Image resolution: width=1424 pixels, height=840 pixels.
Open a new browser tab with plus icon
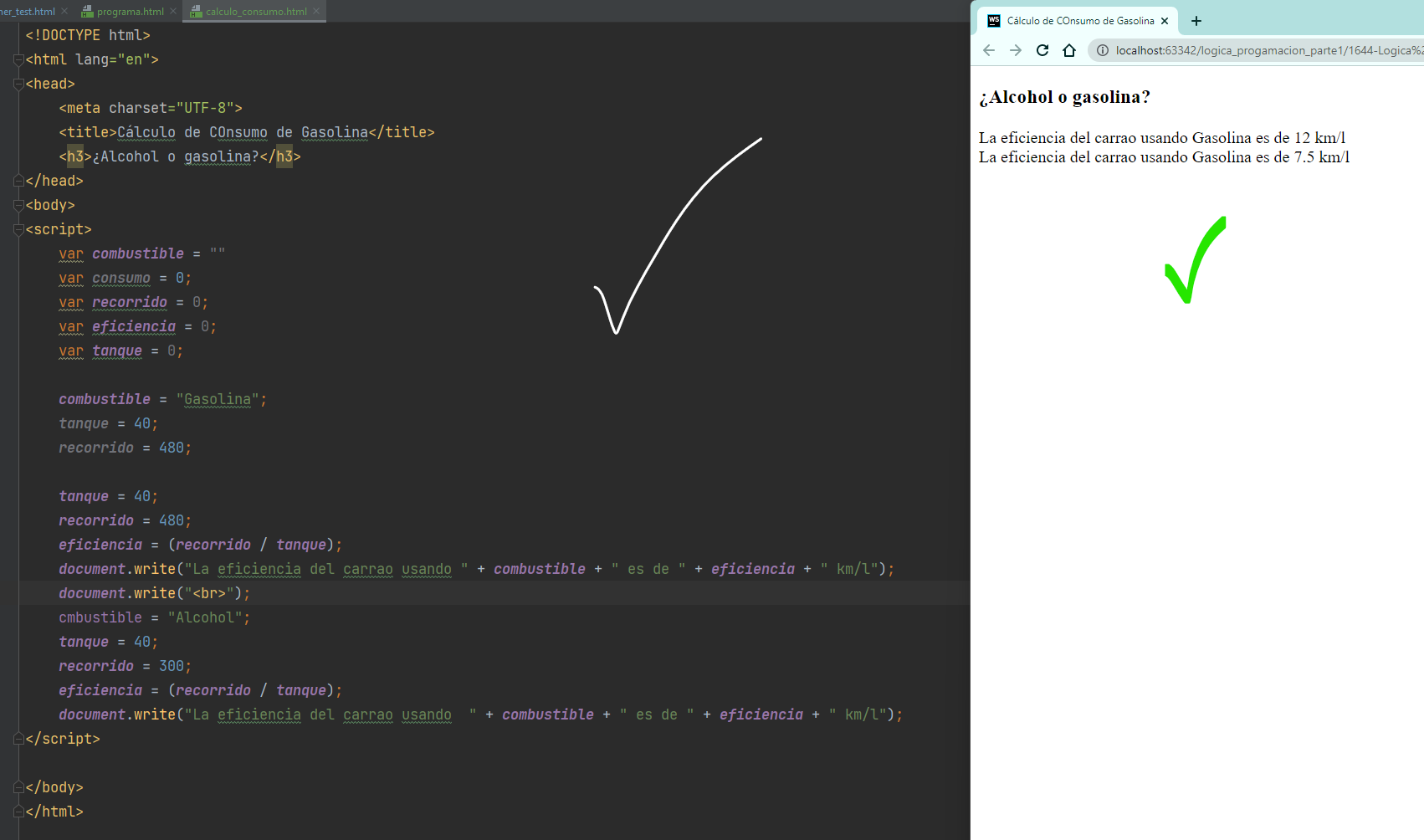1196,21
